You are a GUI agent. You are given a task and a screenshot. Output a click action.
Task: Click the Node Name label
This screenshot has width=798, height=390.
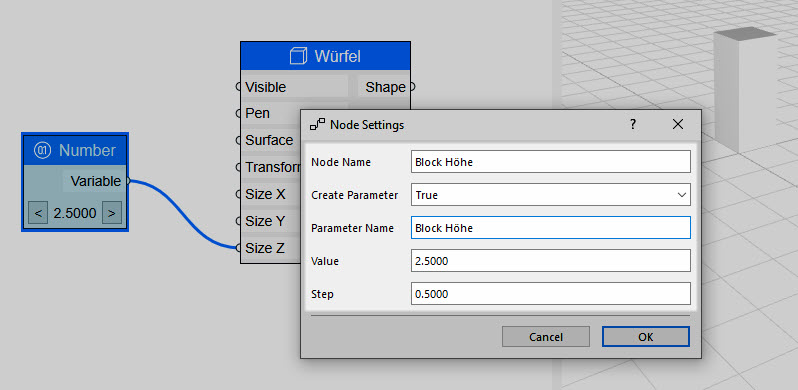click(x=341, y=162)
